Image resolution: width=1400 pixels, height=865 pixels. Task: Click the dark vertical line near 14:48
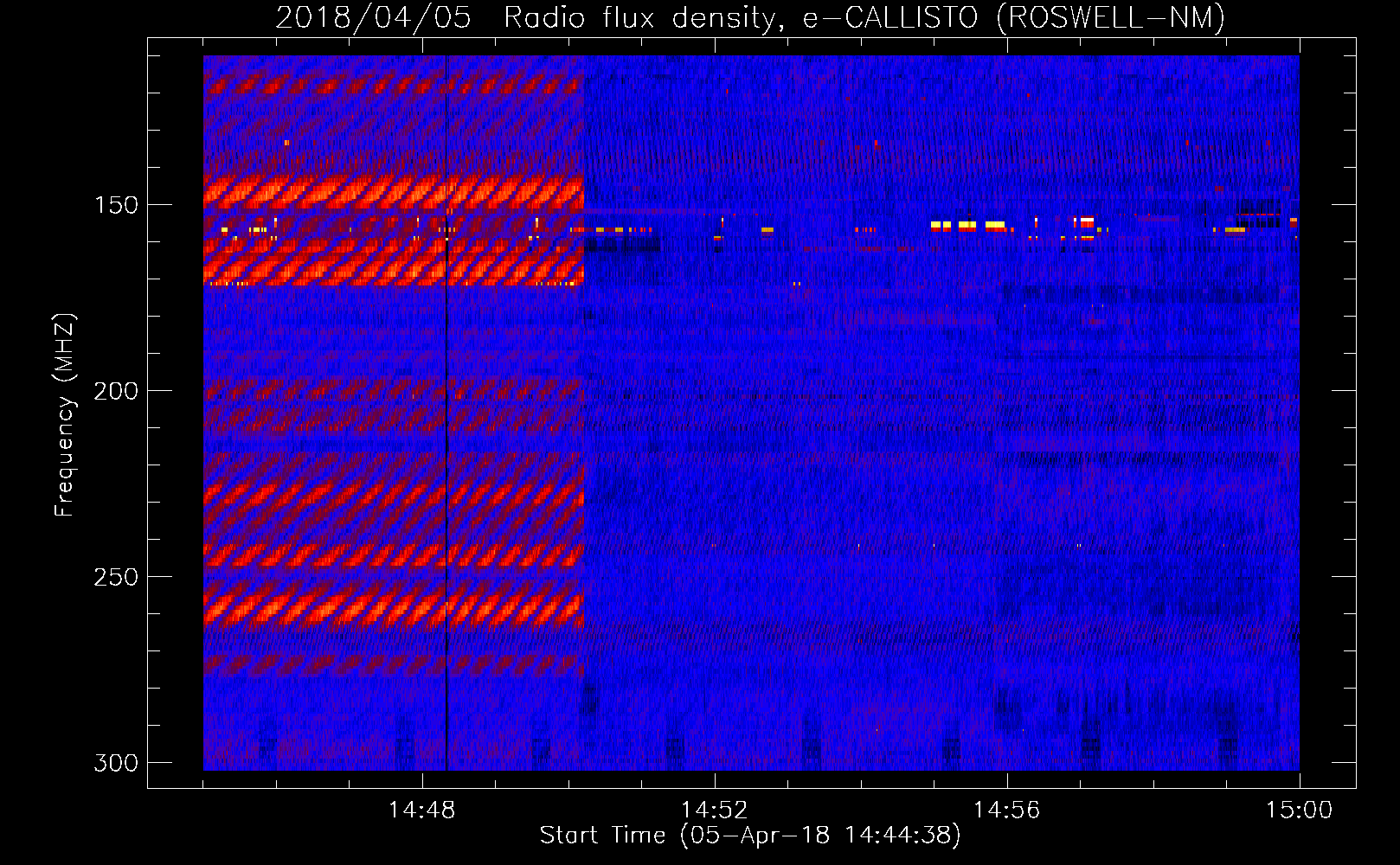(x=446, y=413)
